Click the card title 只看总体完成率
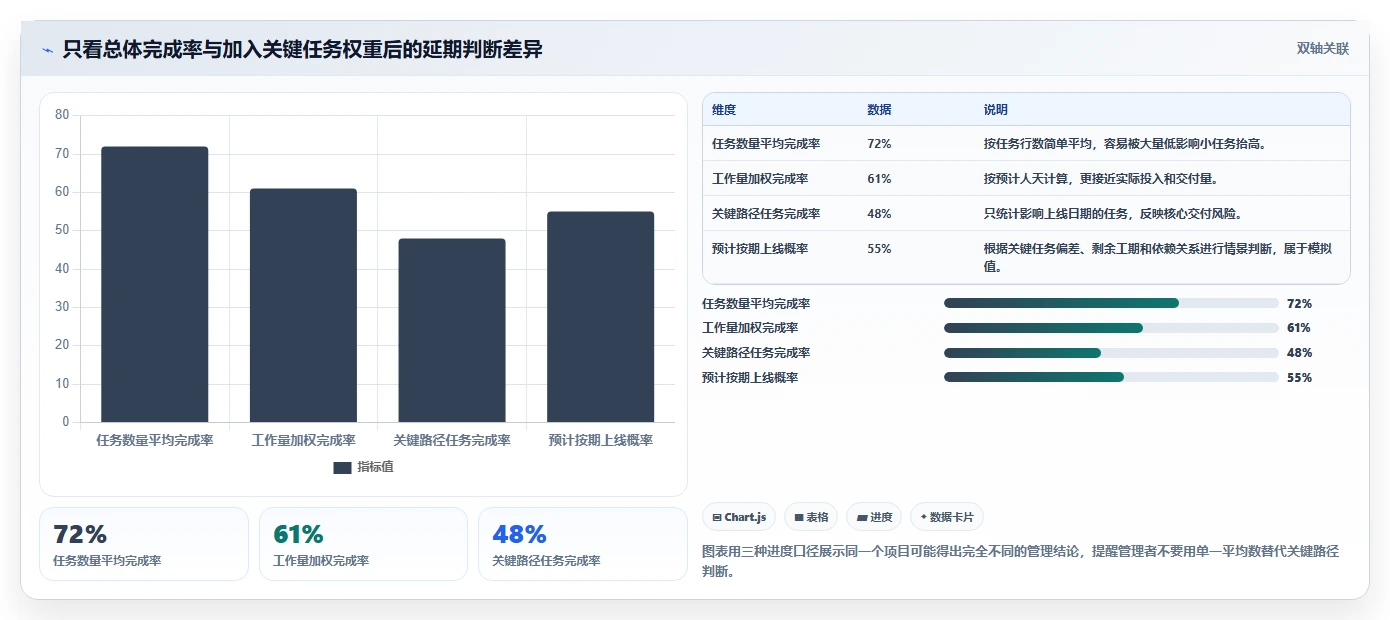Viewport: 1390px width, 620px height. pyautogui.click(x=302, y=49)
